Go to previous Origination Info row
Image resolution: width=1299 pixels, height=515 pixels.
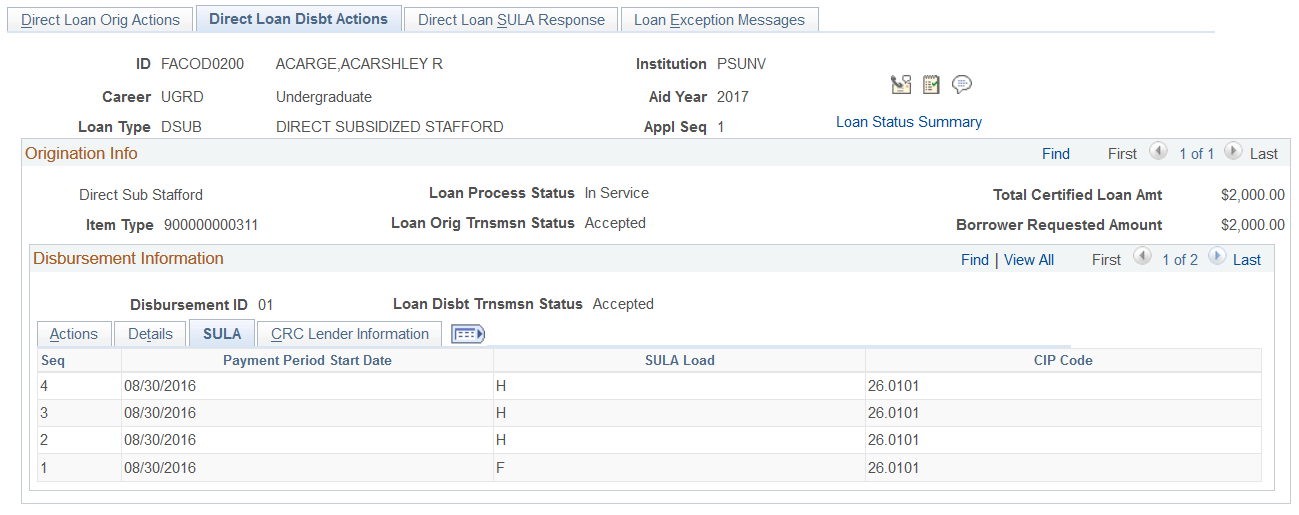(x=1158, y=152)
